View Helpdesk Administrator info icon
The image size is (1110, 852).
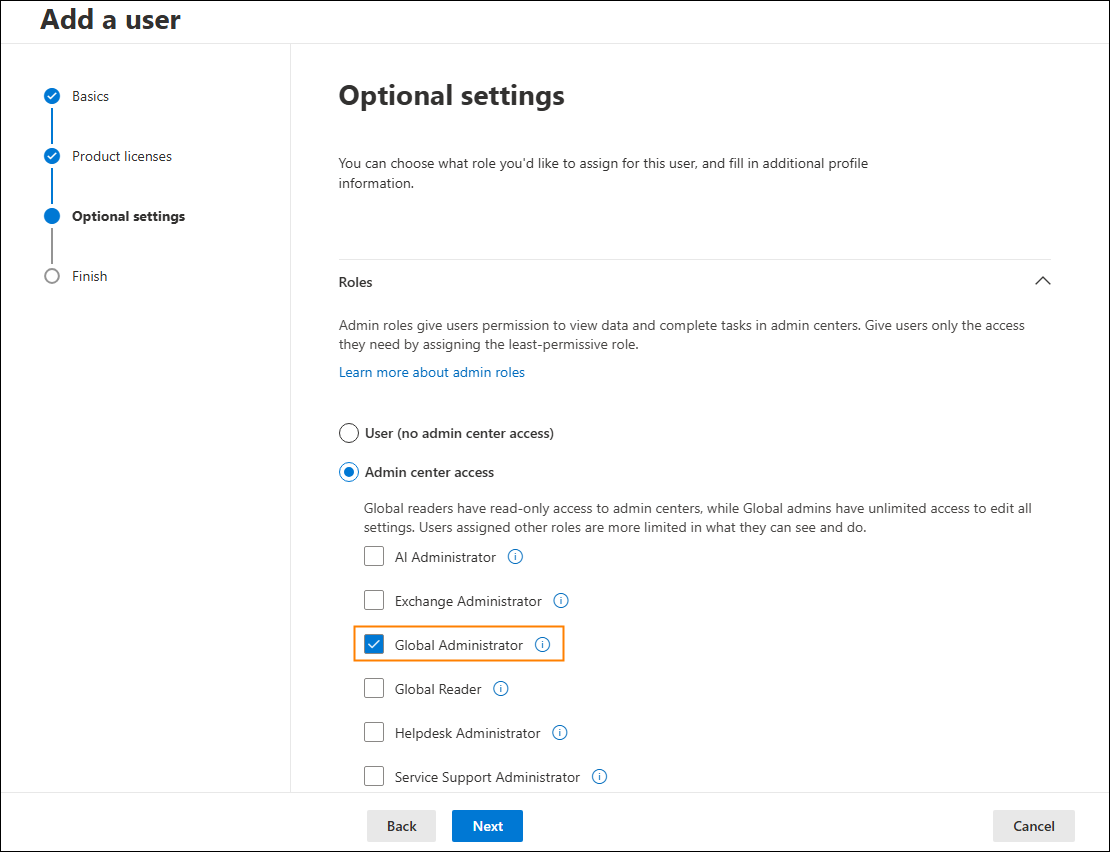coord(559,732)
